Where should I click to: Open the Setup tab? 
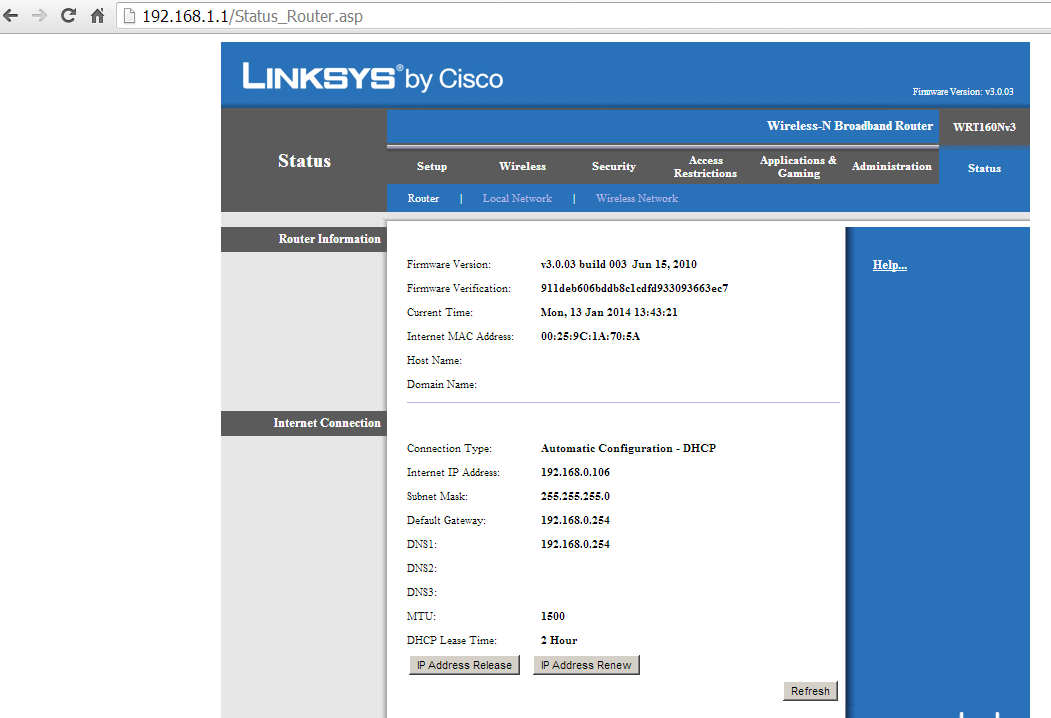click(x=432, y=167)
